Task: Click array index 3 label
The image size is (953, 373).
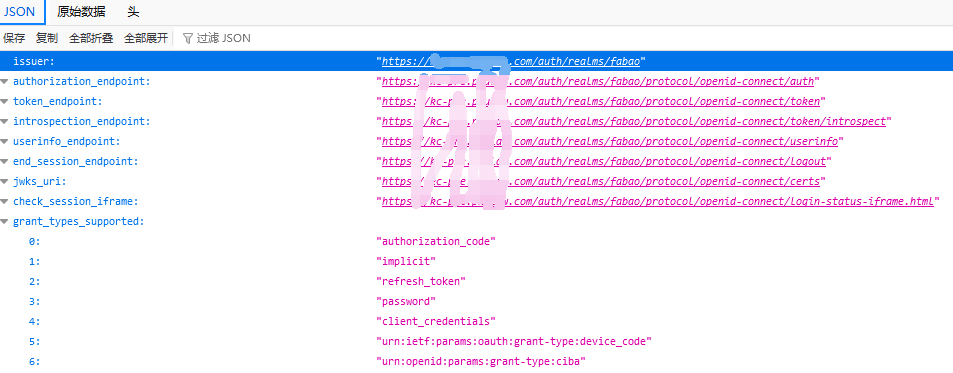Action: coord(34,302)
